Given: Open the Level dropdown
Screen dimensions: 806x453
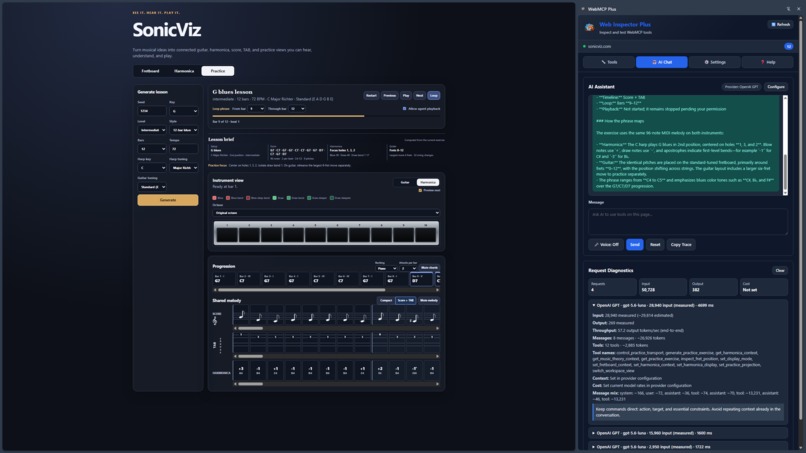Looking at the screenshot, I should tap(152, 130).
